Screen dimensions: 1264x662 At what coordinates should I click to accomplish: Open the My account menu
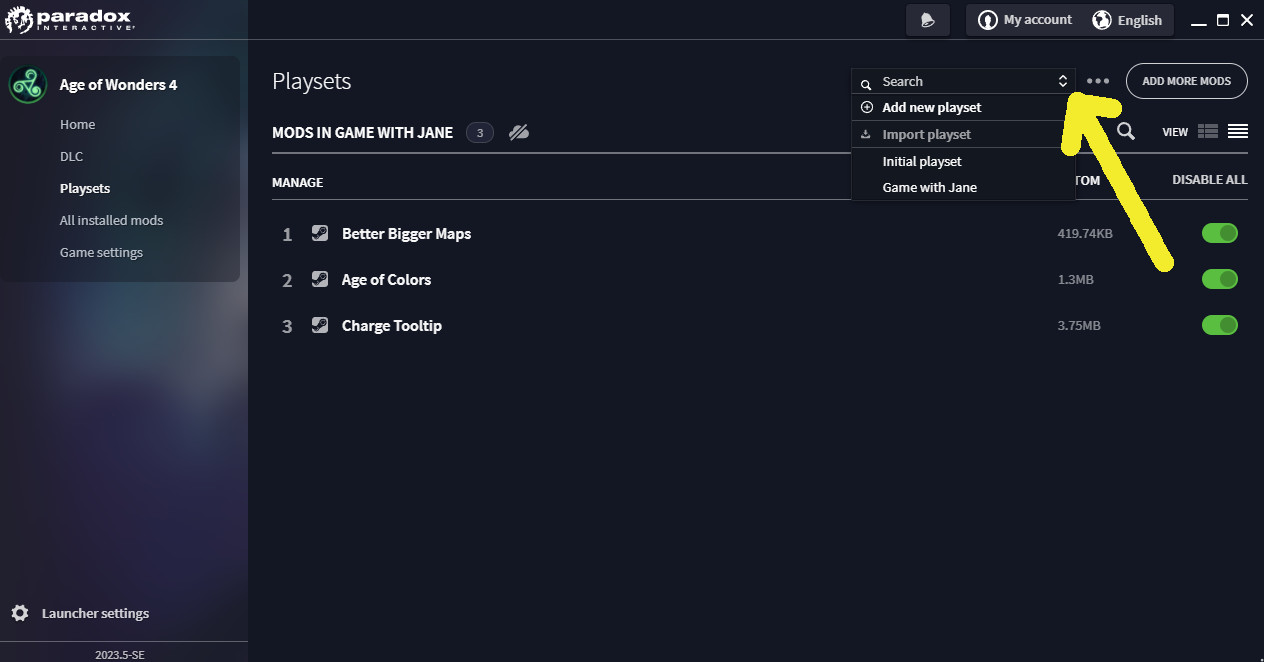[x=1025, y=20]
